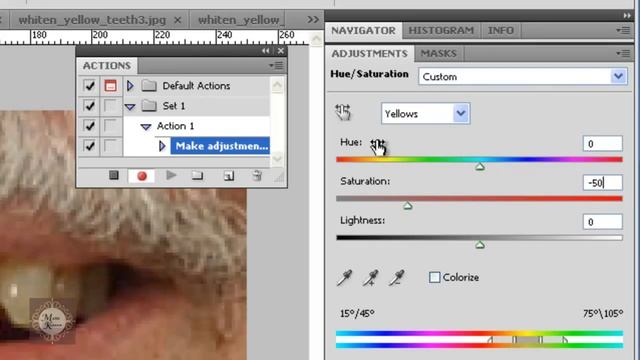Toggle the Set 1 checkmark

click(89, 106)
